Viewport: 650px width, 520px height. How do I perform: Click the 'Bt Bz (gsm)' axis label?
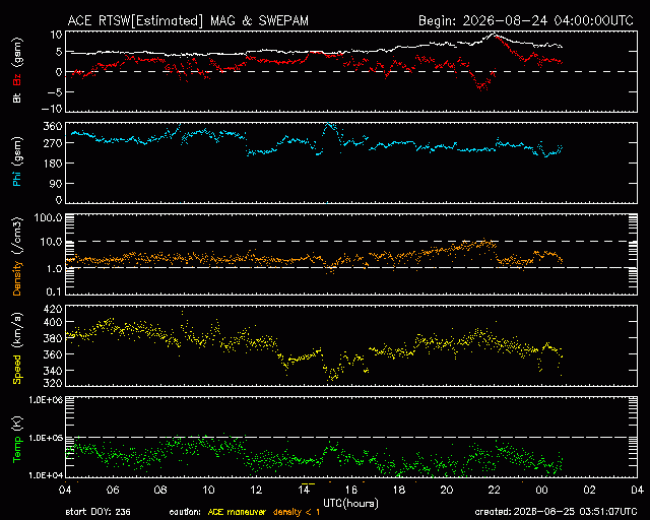tap(17, 70)
